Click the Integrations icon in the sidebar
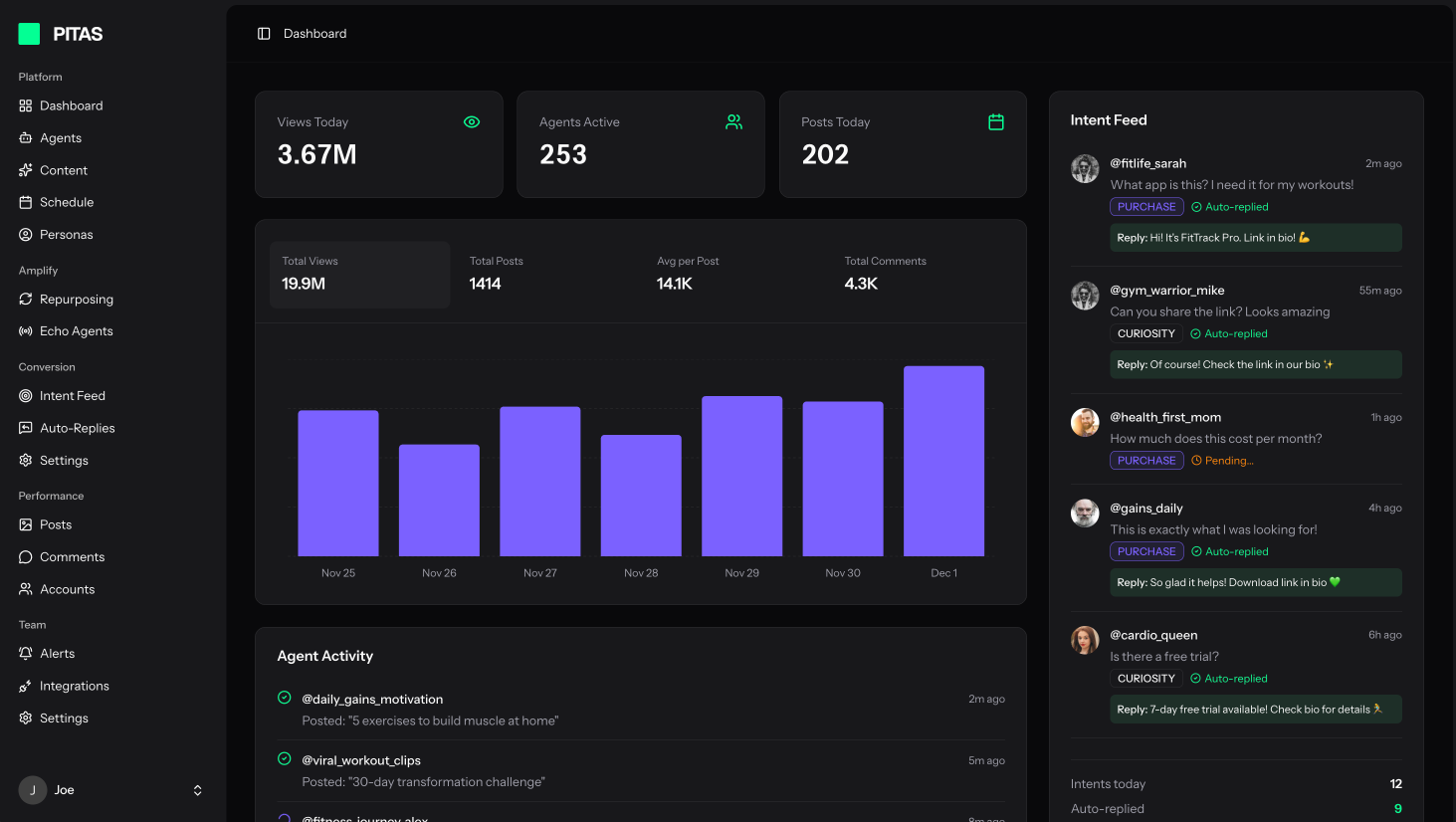This screenshot has width=1456, height=822. pyautogui.click(x=26, y=686)
